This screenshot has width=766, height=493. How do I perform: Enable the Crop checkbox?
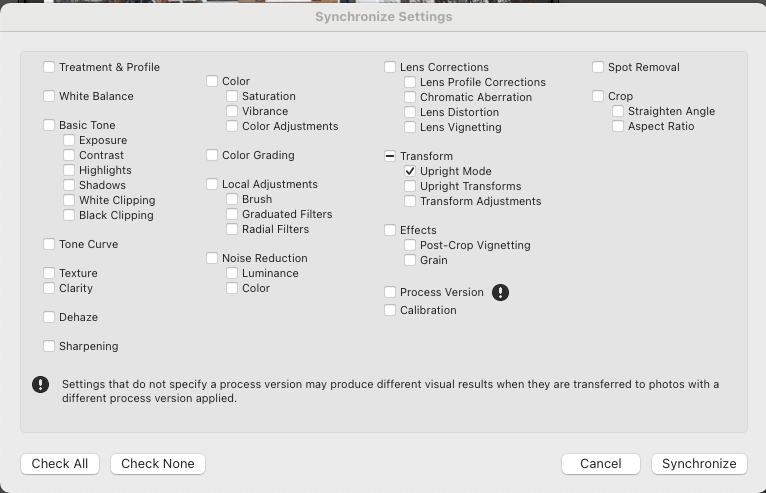pyautogui.click(x=598, y=97)
